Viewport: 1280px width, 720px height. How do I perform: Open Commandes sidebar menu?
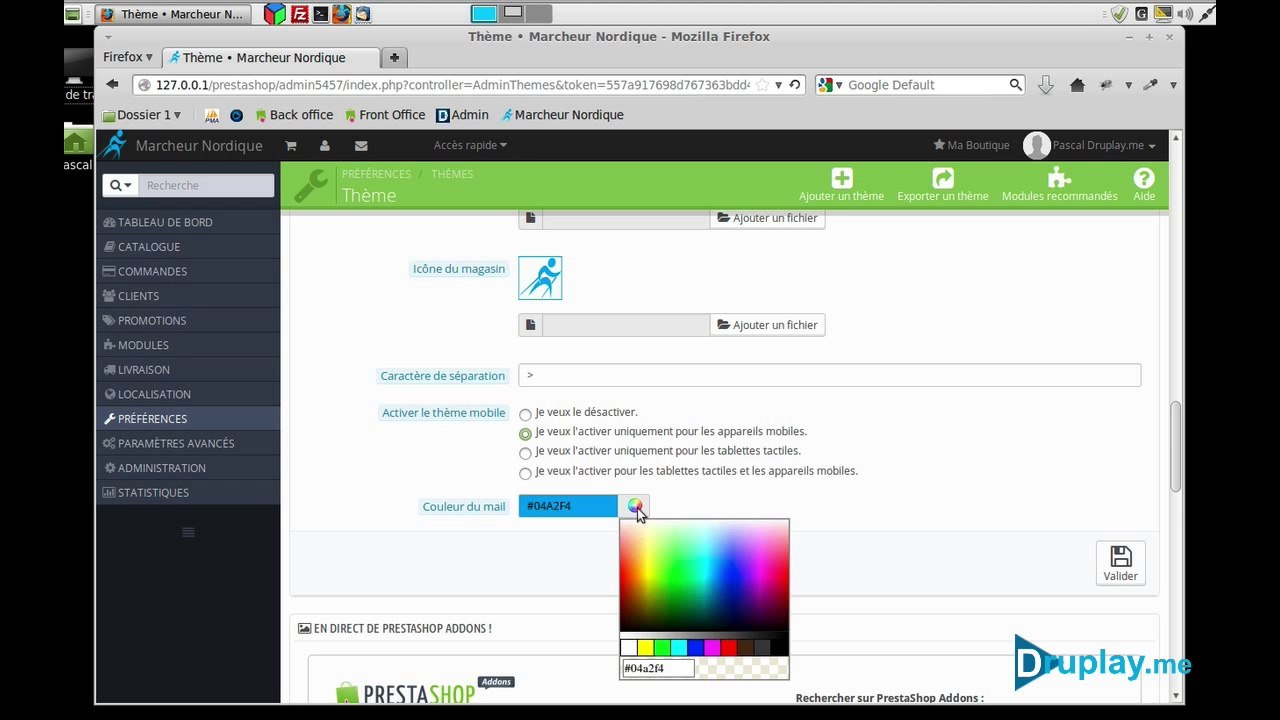click(x=188, y=271)
